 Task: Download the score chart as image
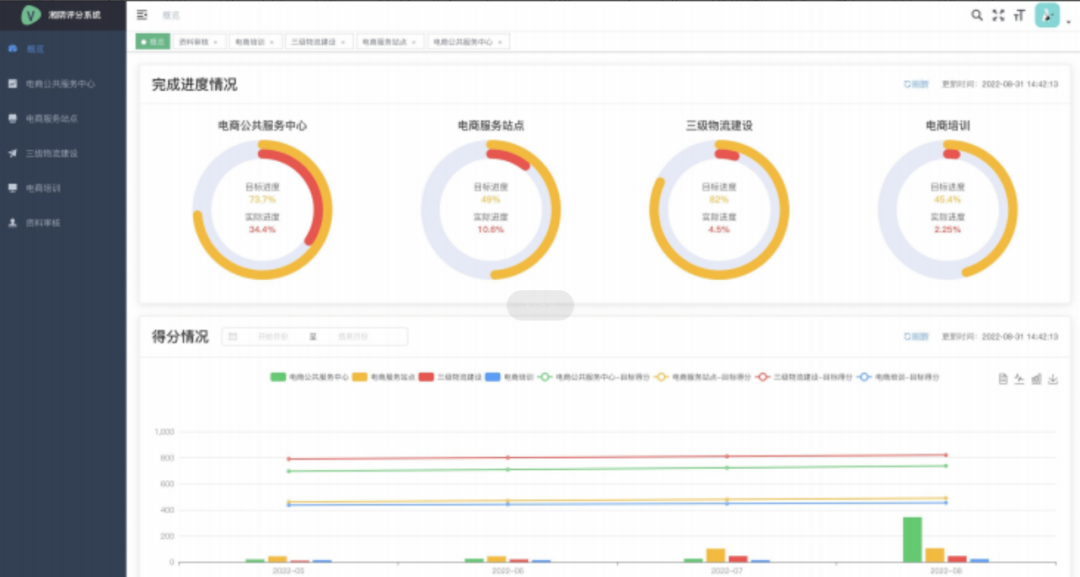click(1053, 379)
